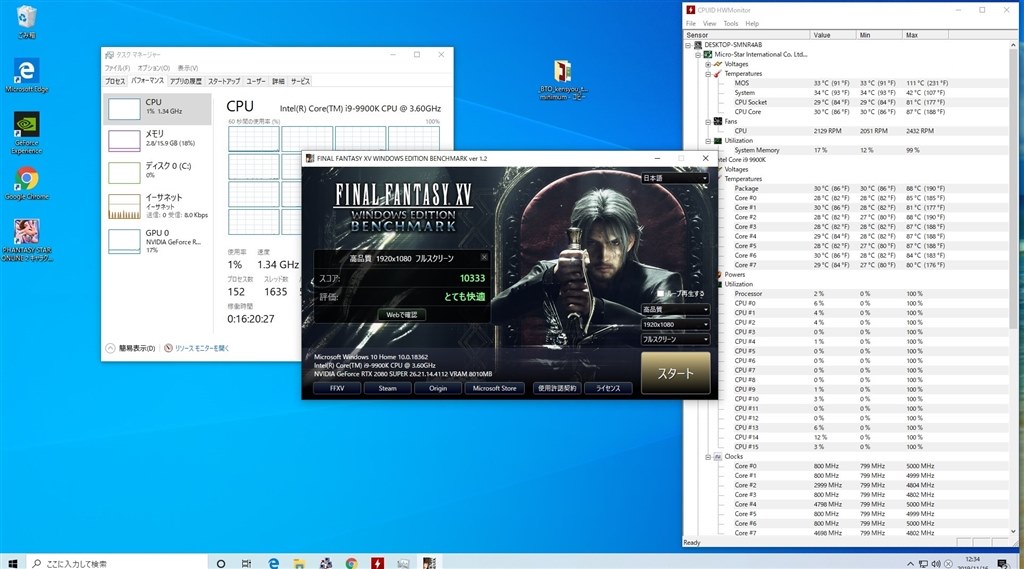
Task: Open the notification center
Action: point(1002,564)
